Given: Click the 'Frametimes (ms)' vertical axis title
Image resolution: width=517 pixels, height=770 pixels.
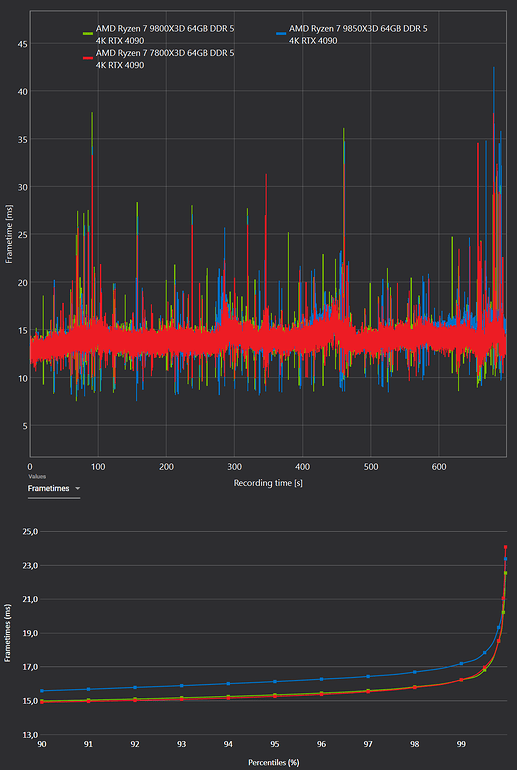Looking at the screenshot, I should click(x=8, y=633).
